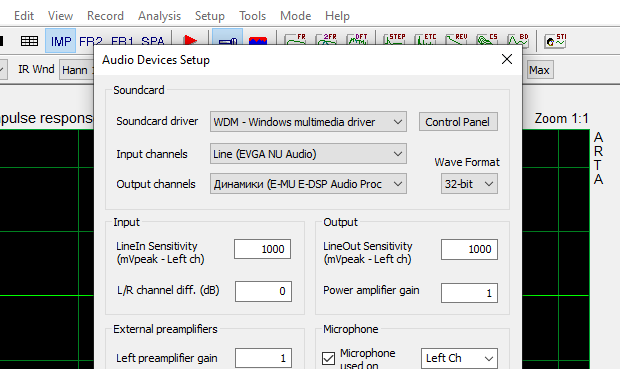This screenshot has width=620, height=369.
Task: Open the BD burst decay icon
Action: 518,39
